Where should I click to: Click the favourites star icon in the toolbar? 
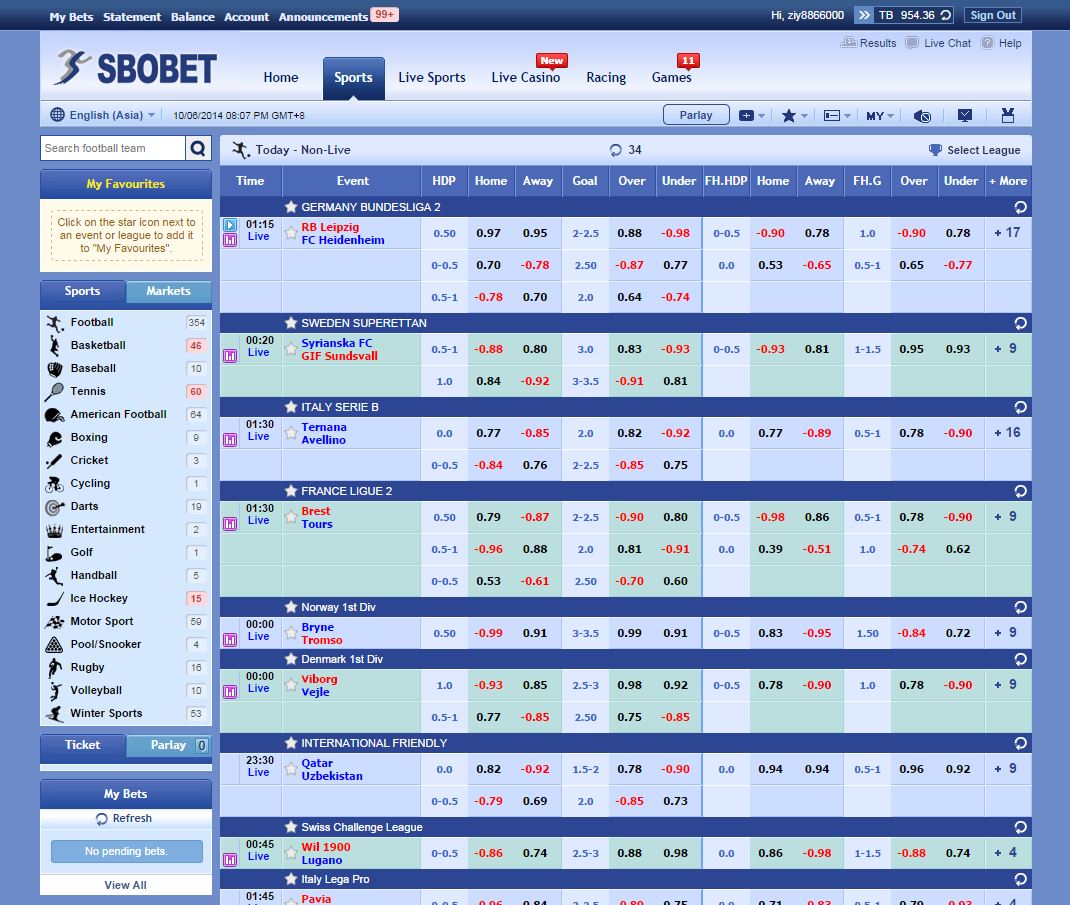pyautogui.click(x=789, y=115)
